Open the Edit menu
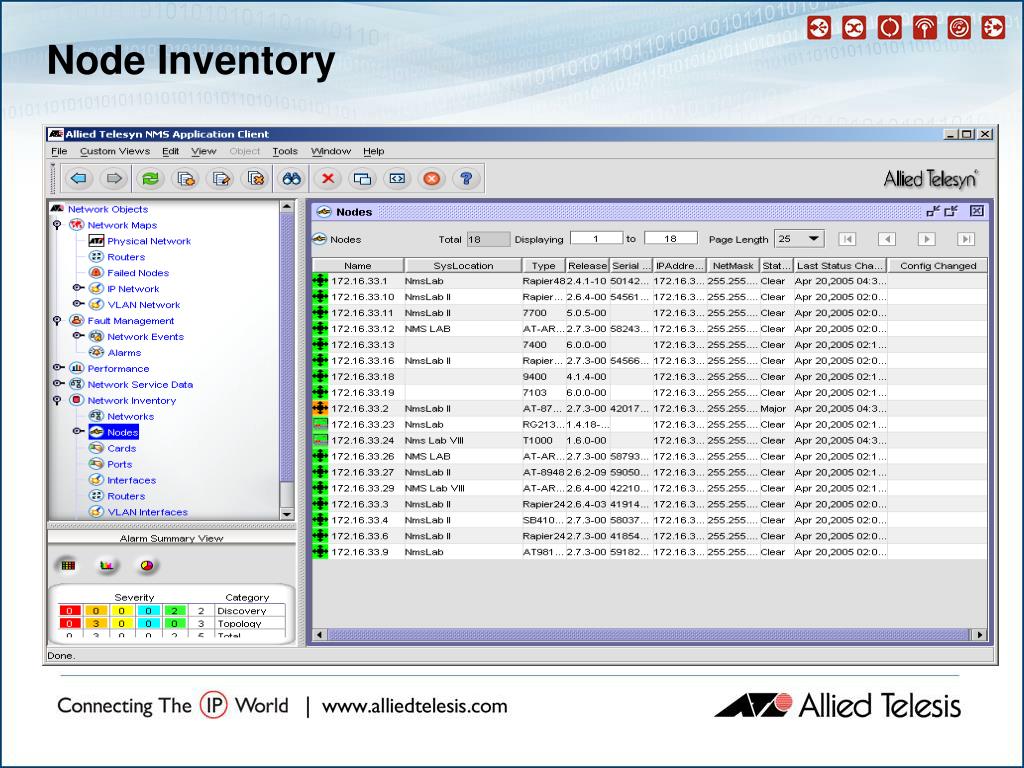1024x768 pixels. 170,152
